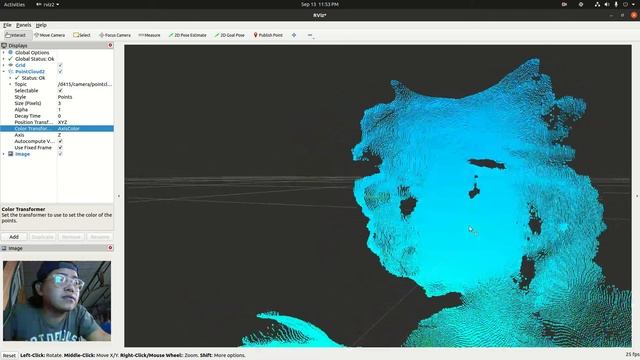Open the power menu icon in top bar
This screenshot has height=360, width=640.
pyautogui.click(x=625, y=4)
